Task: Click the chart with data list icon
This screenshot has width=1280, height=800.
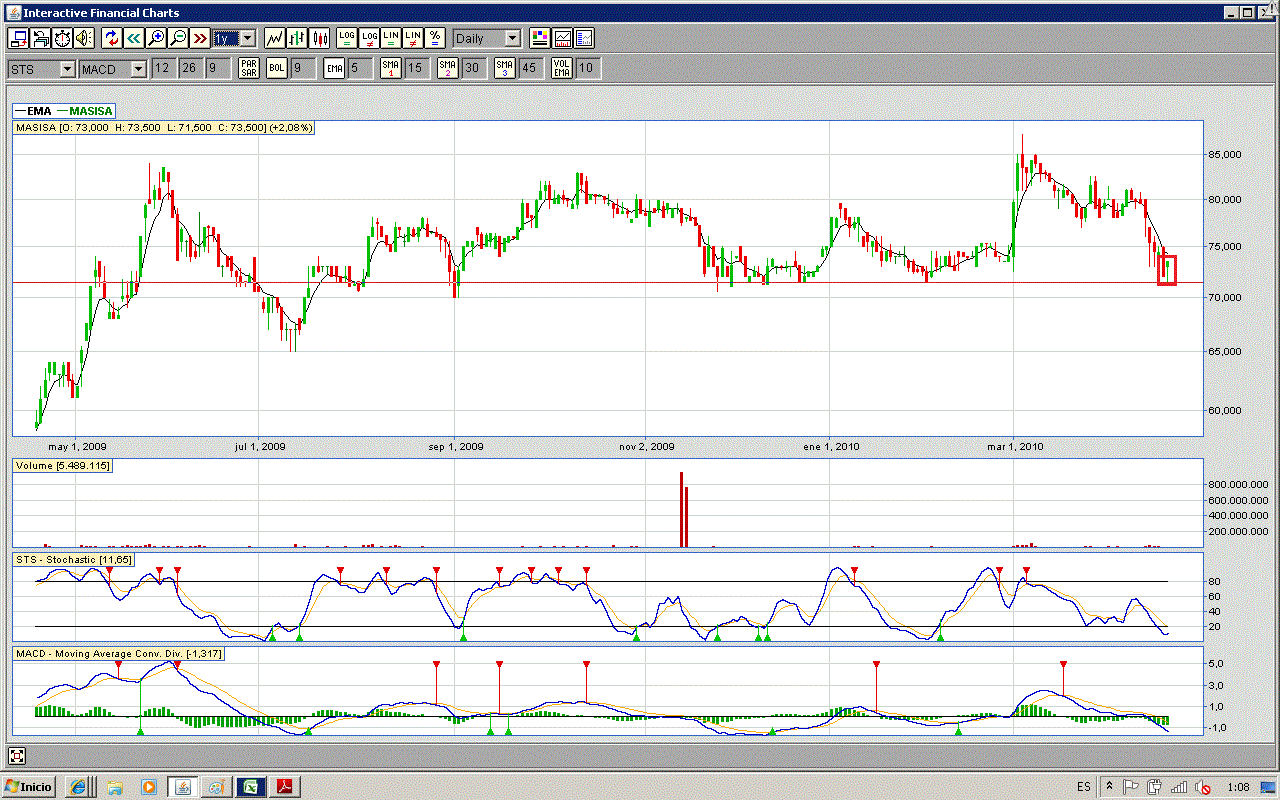Action: click(584, 38)
